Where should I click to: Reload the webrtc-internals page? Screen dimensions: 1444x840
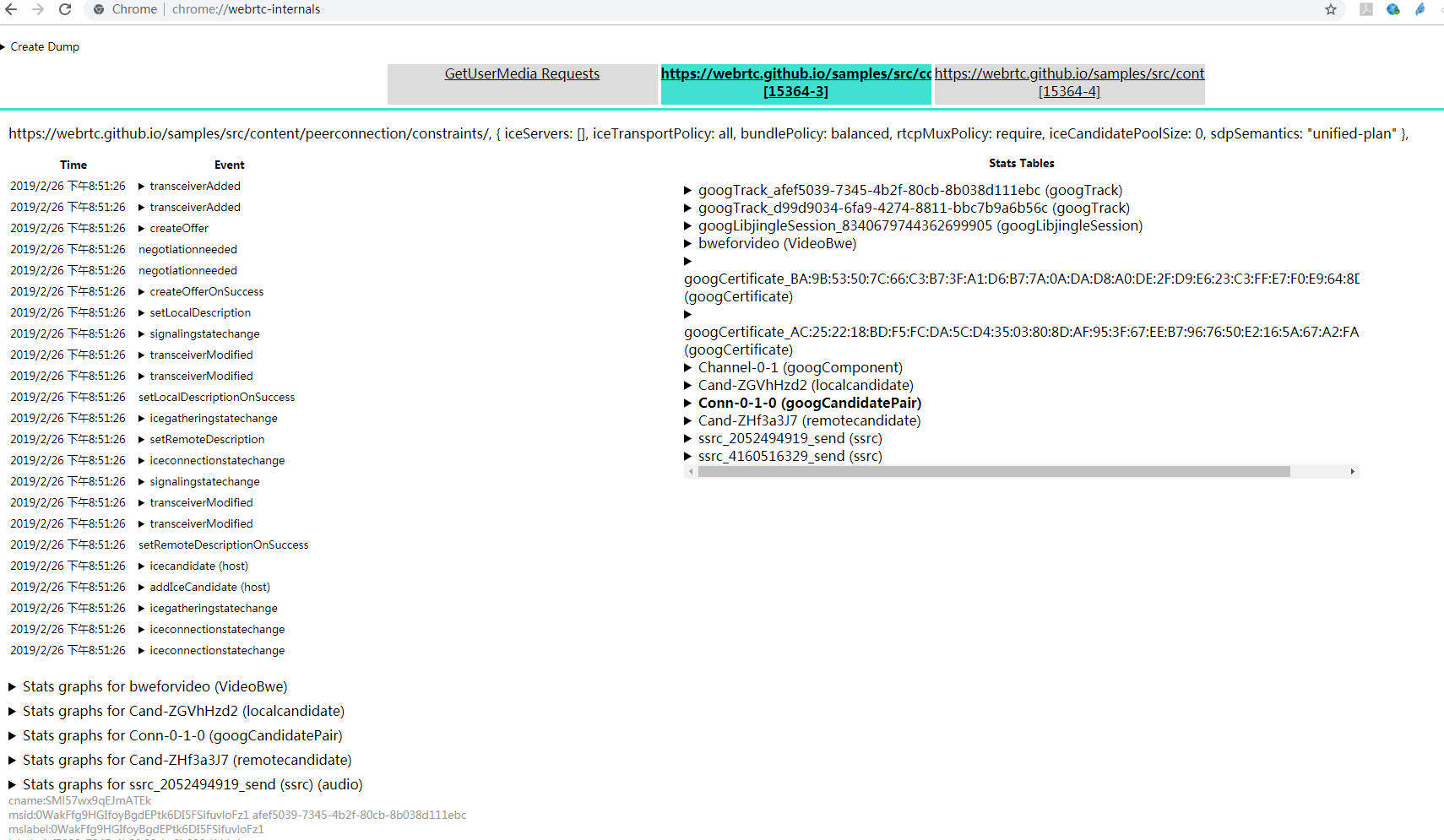click(x=65, y=9)
